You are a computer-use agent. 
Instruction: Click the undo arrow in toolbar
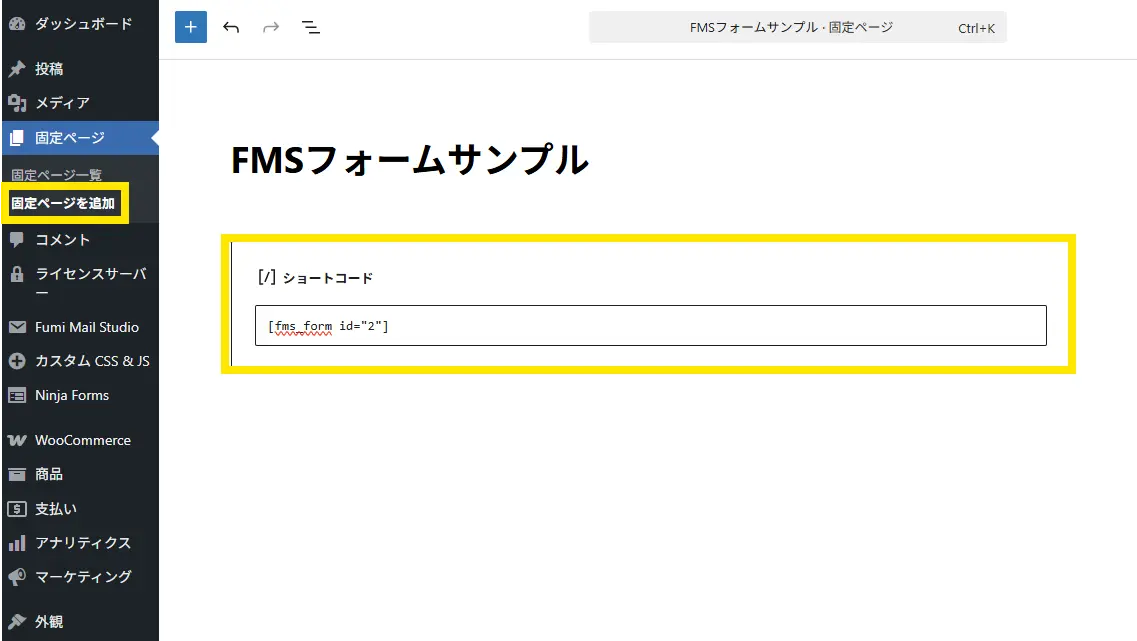(231, 27)
